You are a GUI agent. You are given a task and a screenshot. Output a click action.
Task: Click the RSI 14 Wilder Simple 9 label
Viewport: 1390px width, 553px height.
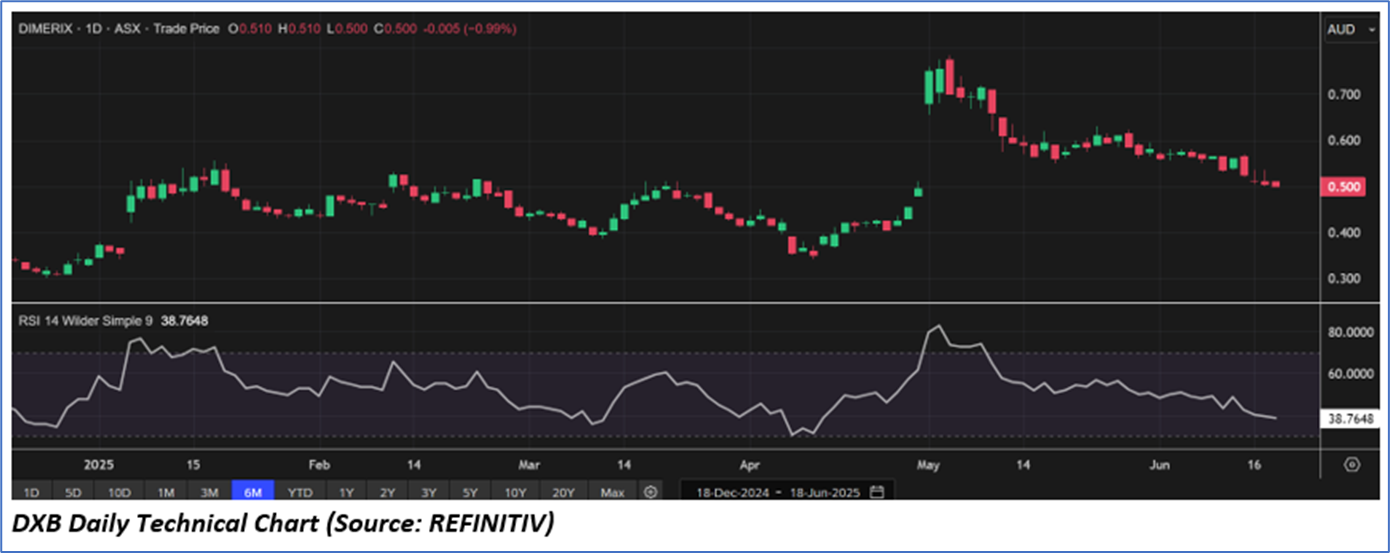click(x=85, y=320)
